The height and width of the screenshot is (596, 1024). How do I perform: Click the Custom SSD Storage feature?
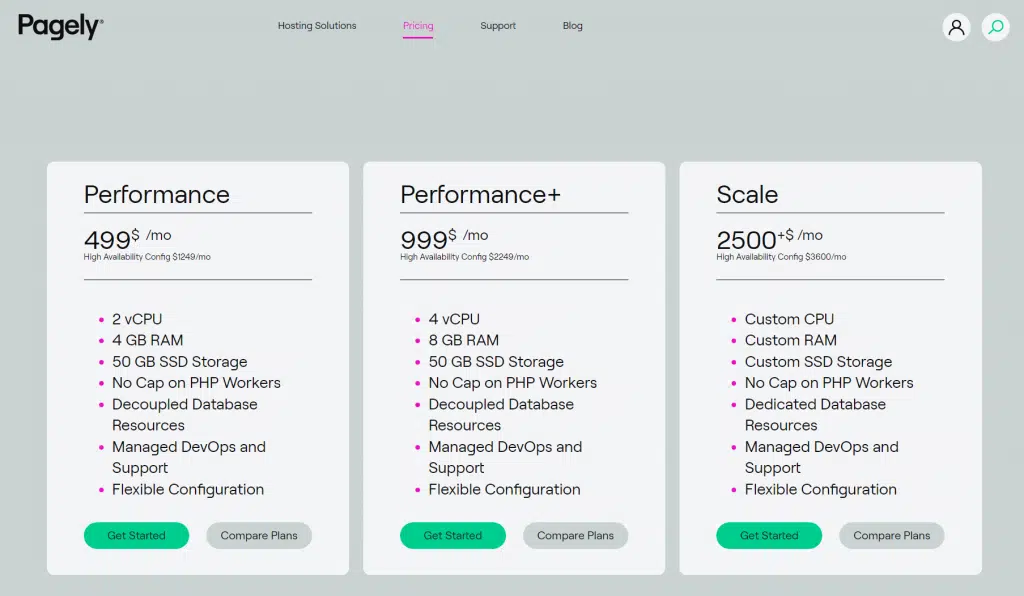point(818,362)
